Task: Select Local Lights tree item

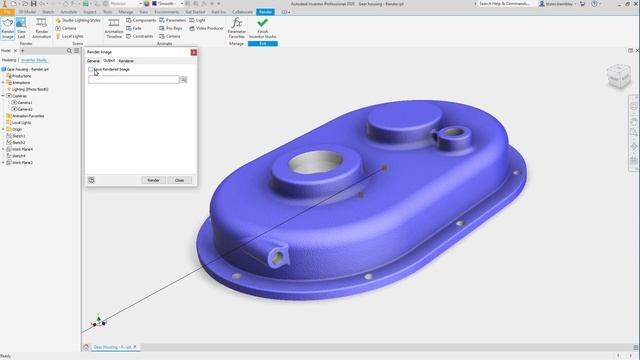Action: [18, 122]
